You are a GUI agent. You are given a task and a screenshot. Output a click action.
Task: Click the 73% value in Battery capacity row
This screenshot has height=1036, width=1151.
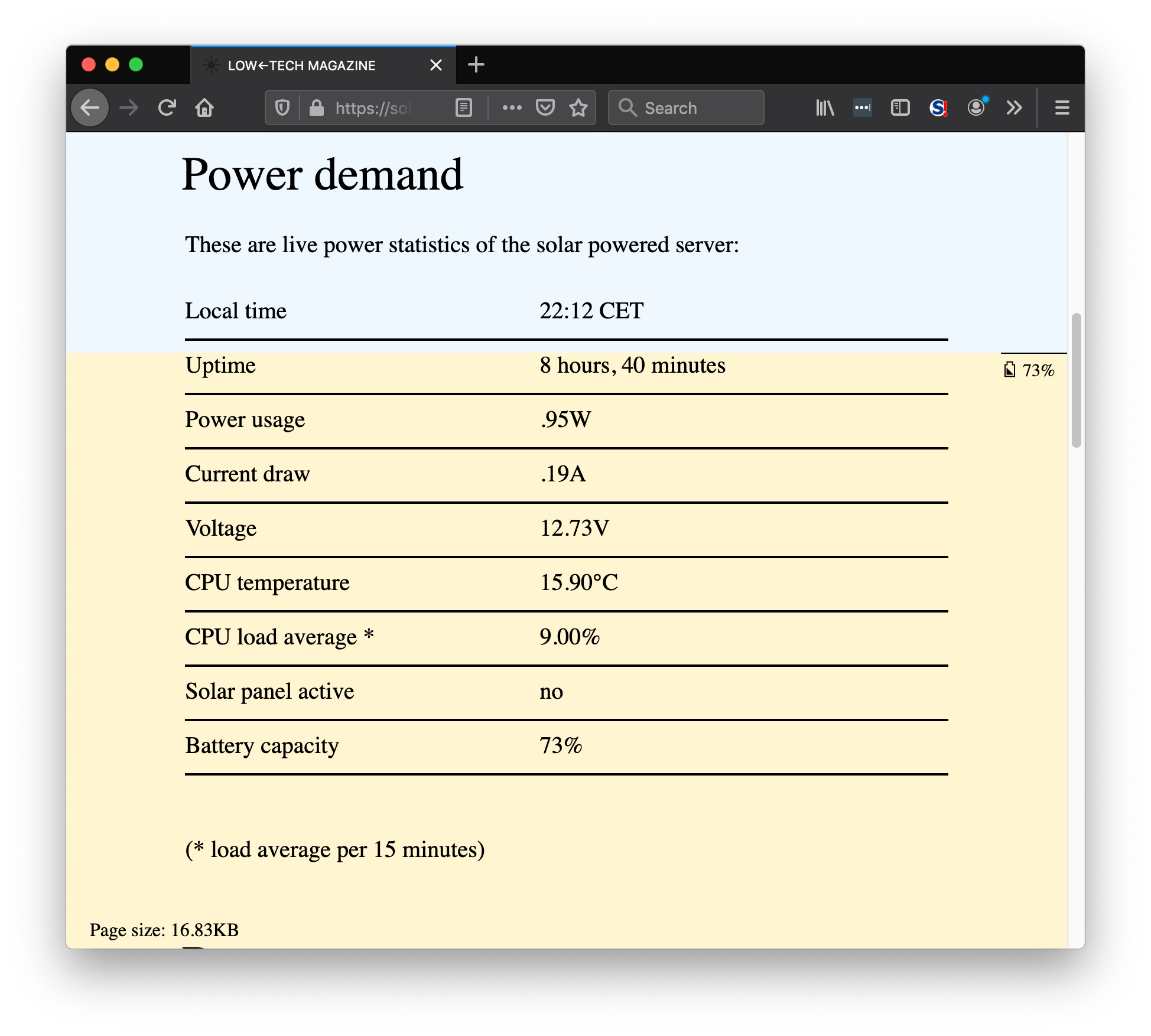(561, 745)
